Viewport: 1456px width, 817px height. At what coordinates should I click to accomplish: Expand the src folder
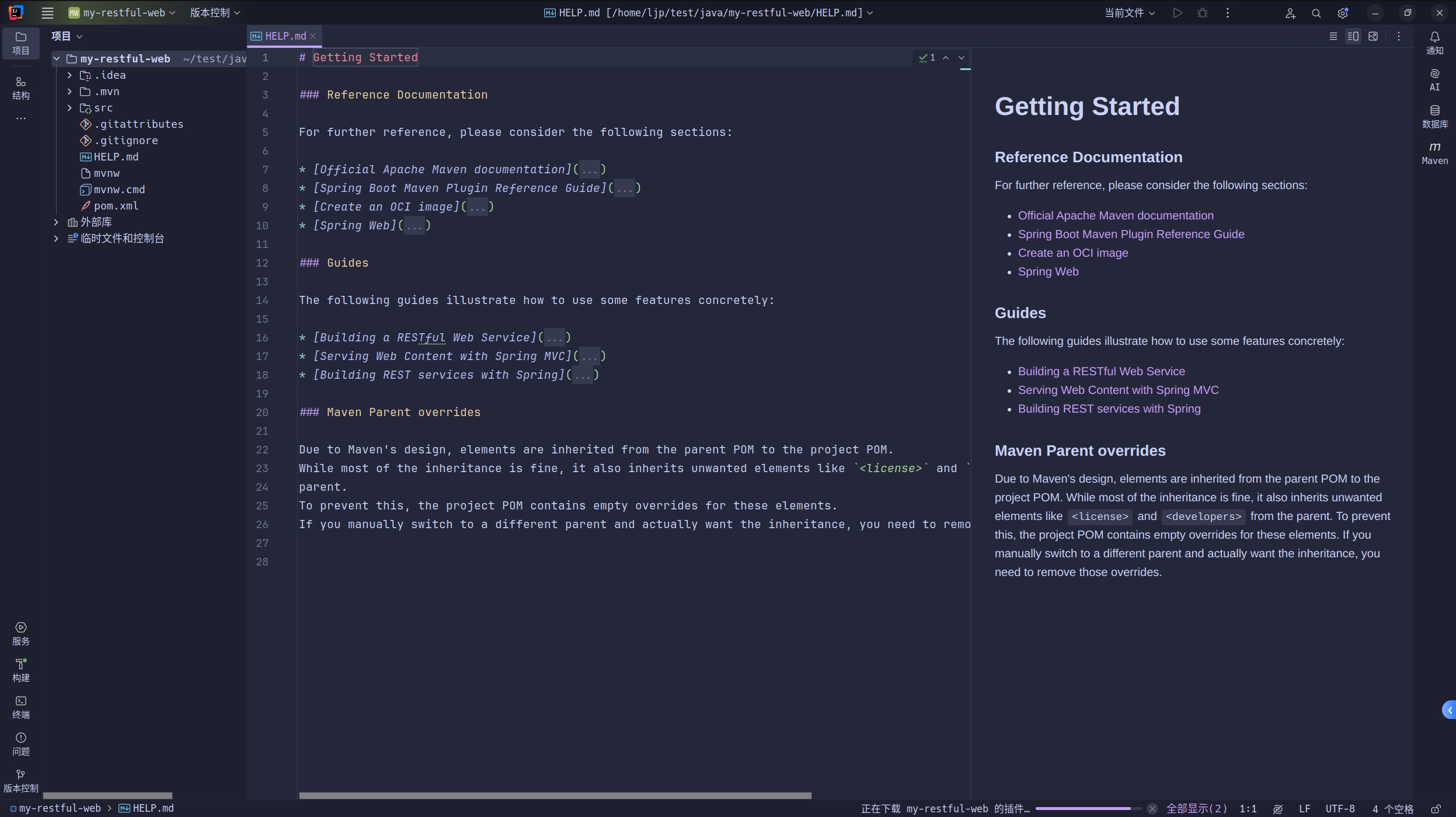69,108
